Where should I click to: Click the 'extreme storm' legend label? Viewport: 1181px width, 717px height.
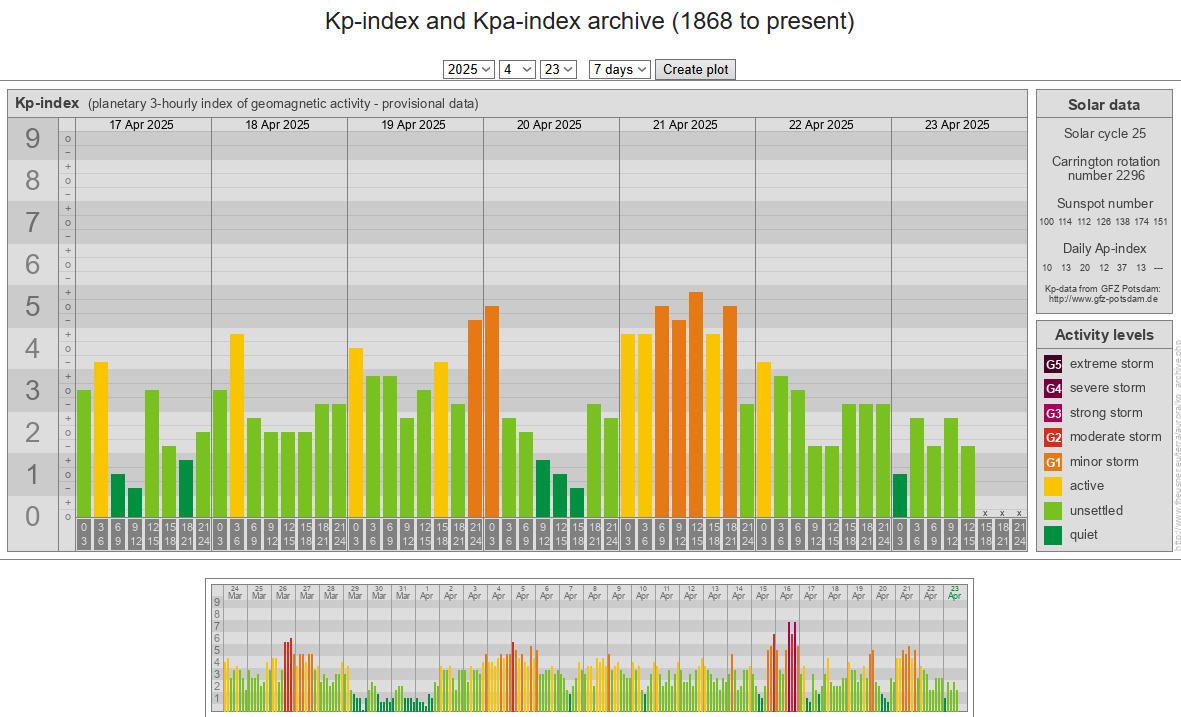[x=1112, y=364]
